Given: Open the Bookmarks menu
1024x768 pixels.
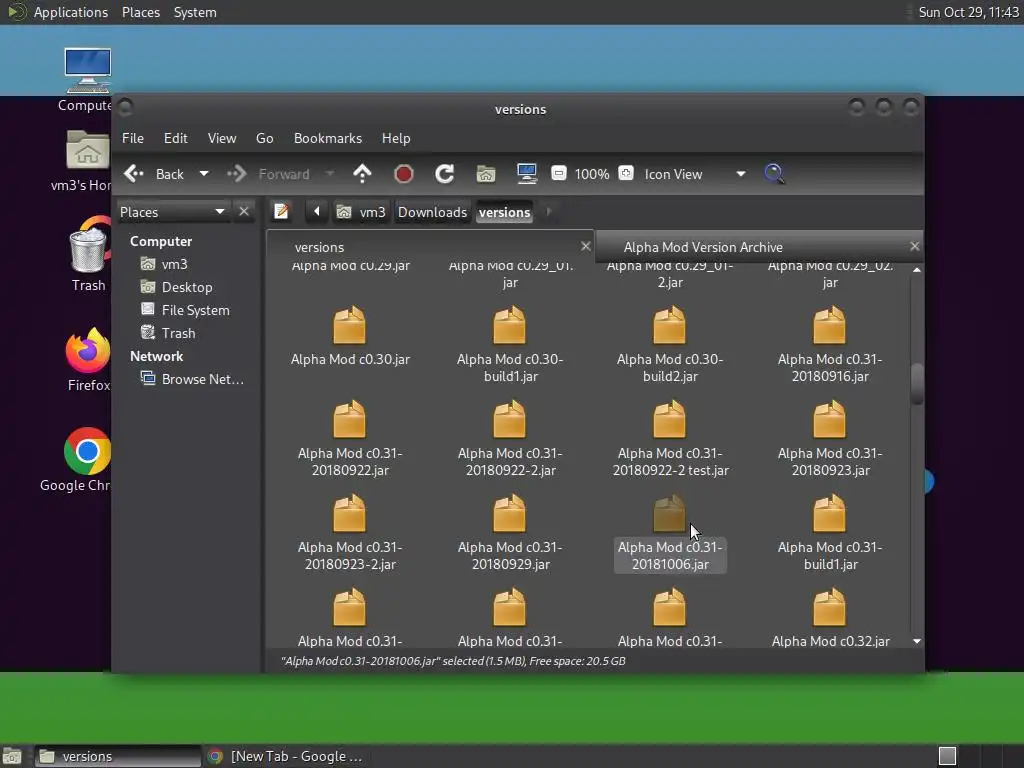Looking at the screenshot, I should pos(327,138).
